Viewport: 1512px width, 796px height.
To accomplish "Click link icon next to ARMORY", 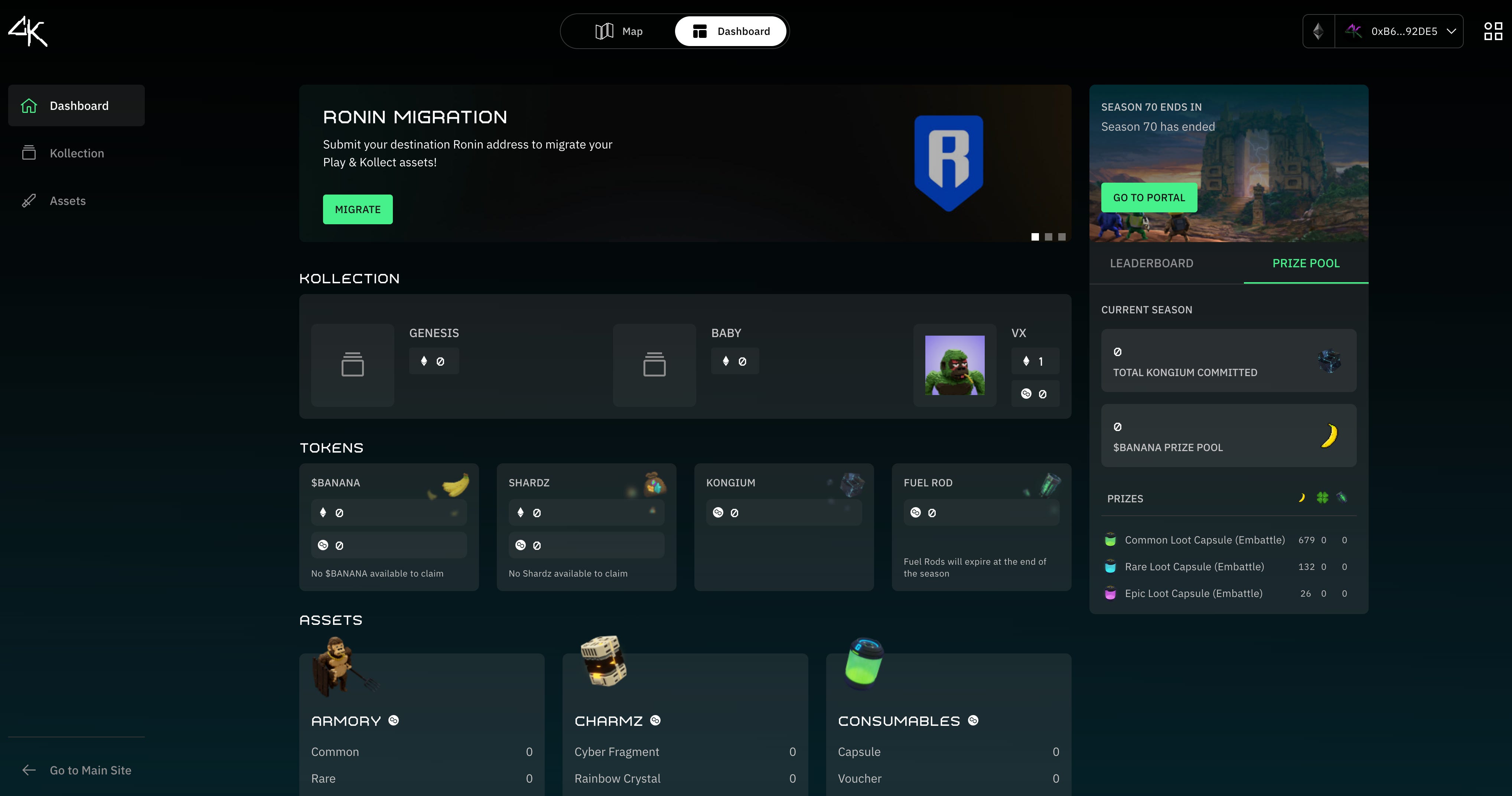I will [394, 720].
